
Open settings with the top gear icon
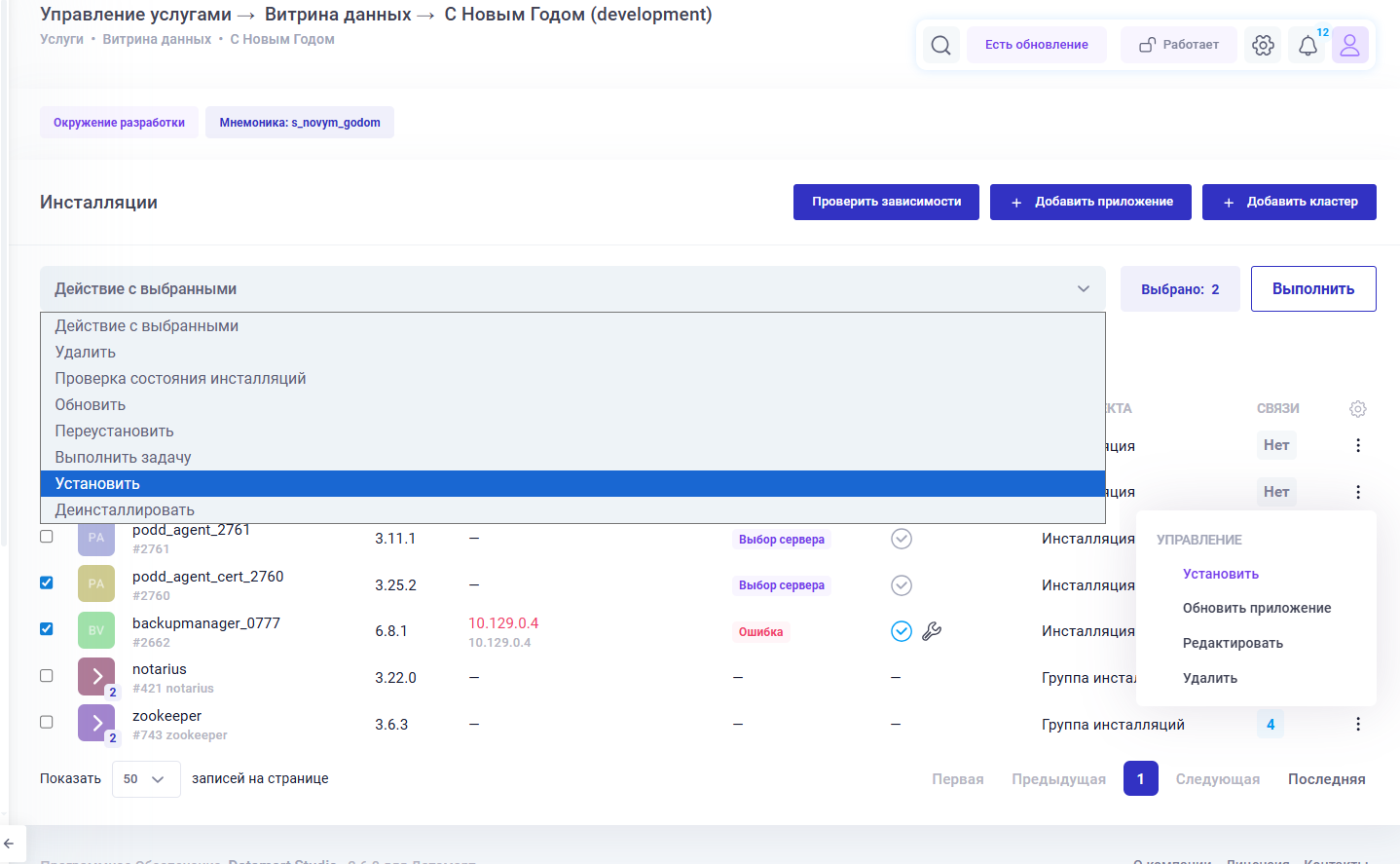point(1263,45)
